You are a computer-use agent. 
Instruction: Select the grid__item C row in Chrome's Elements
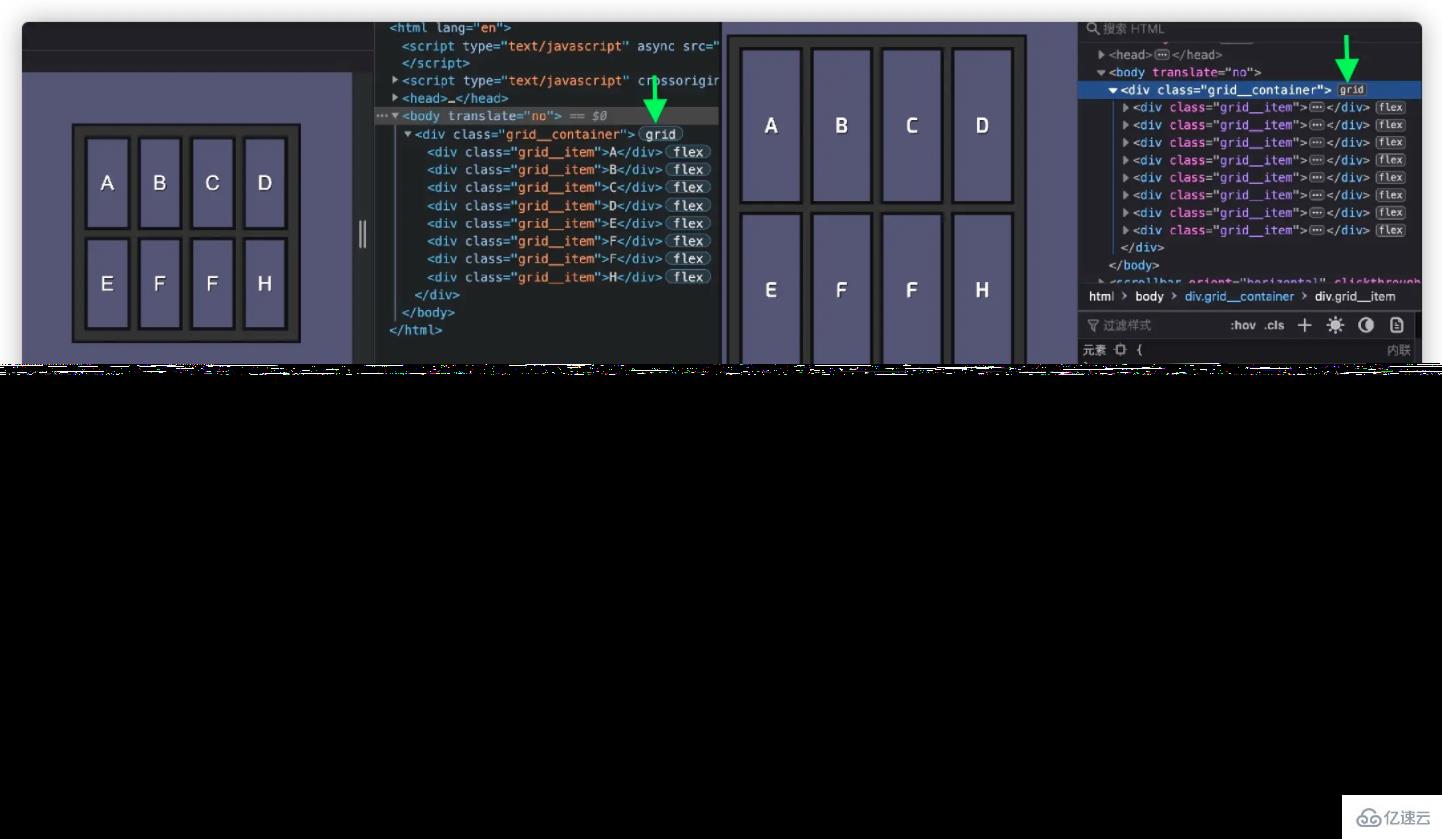[x=545, y=187]
